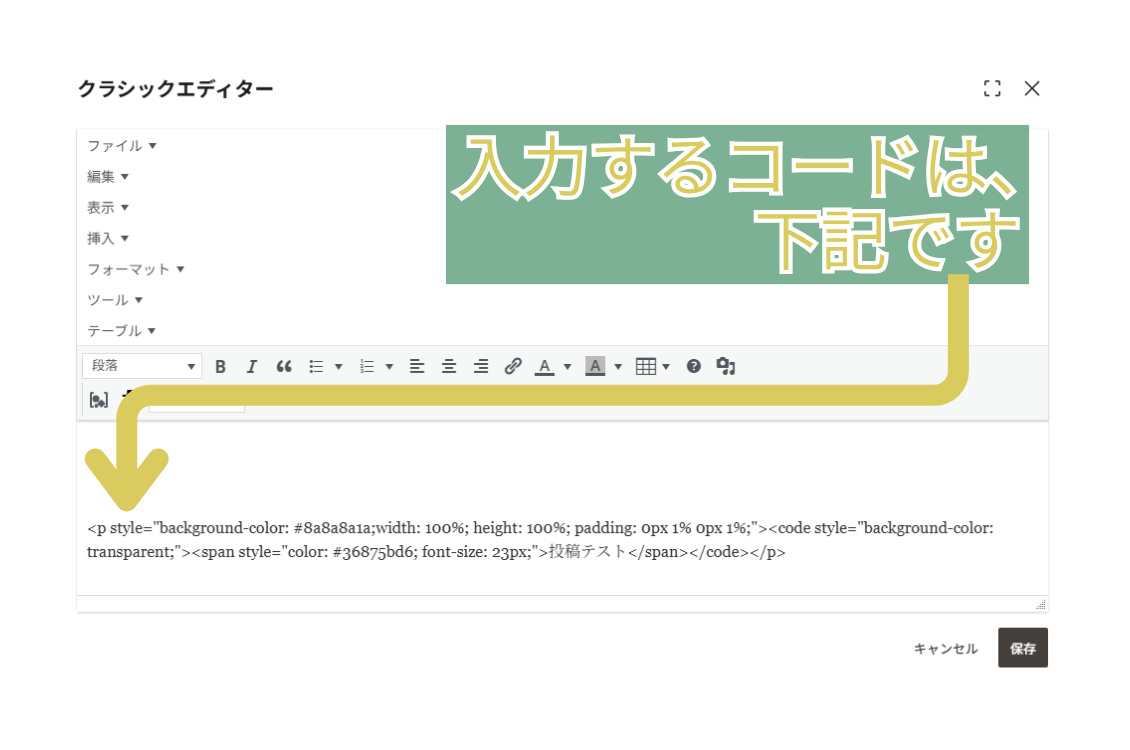Apply the background color button

tap(595, 367)
